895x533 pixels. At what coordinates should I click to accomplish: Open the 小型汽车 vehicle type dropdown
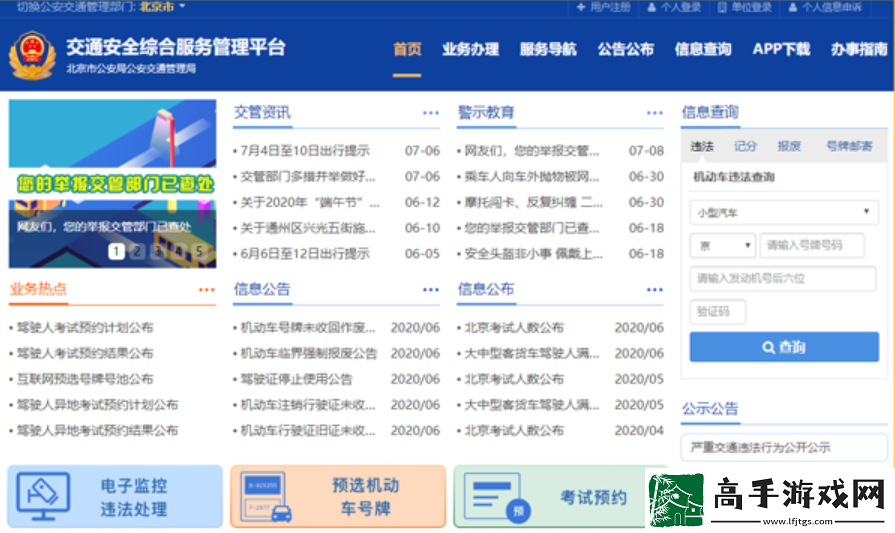tap(784, 212)
